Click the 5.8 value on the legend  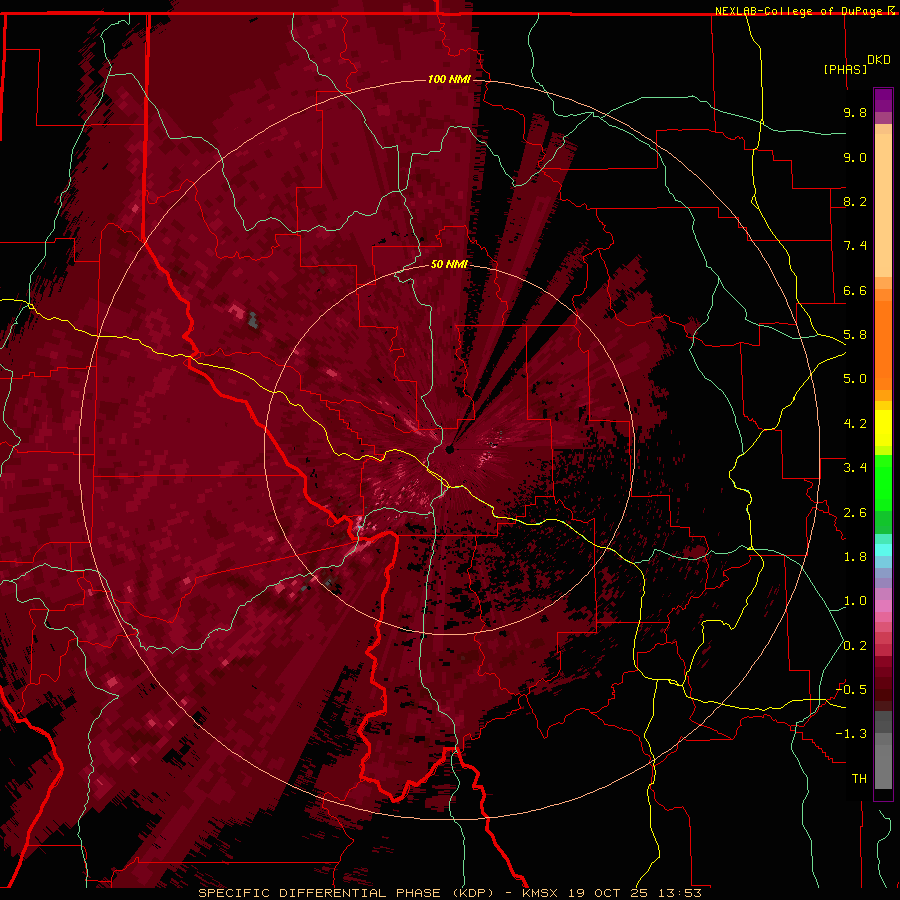point(855,335)
